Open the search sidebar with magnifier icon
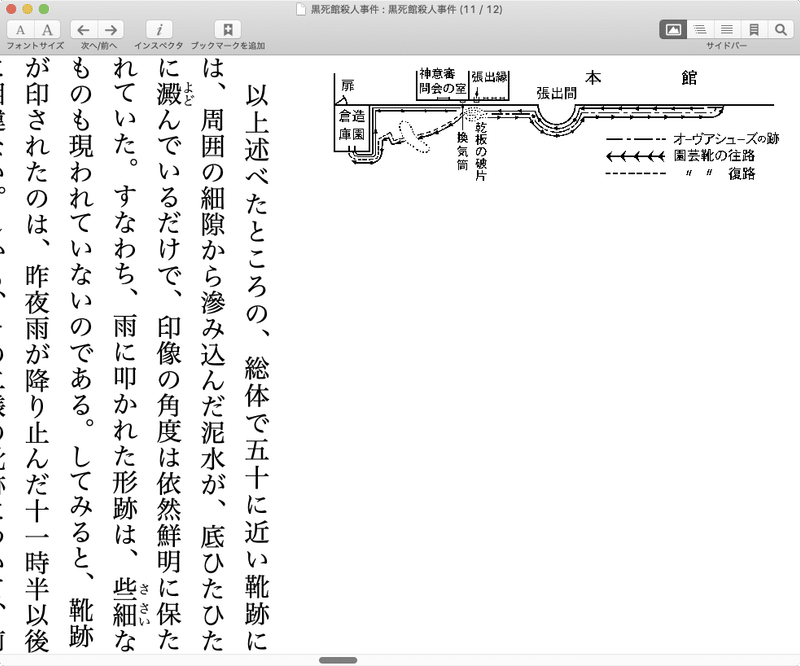Viewport: 800px width, 666px height. pos(781,30)
